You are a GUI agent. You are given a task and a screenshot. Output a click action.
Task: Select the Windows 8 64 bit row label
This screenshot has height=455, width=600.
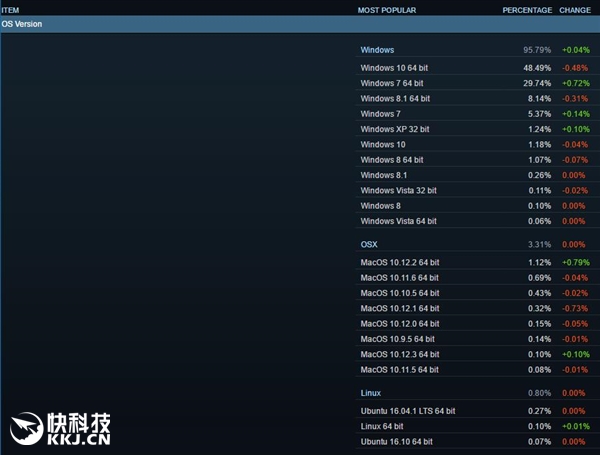(x=392, y=160)
